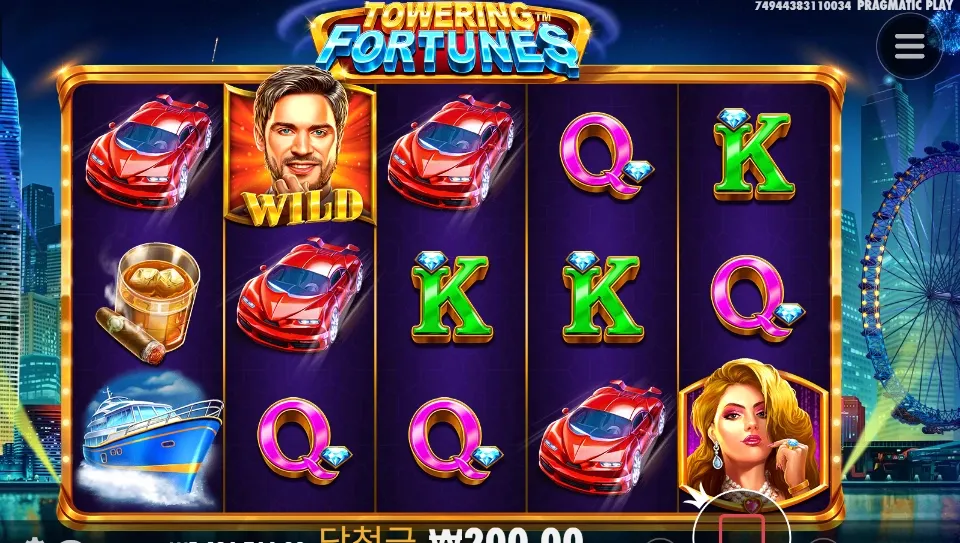Click the WILD man symbol
960x543 pixels.
tap(300, 146)
